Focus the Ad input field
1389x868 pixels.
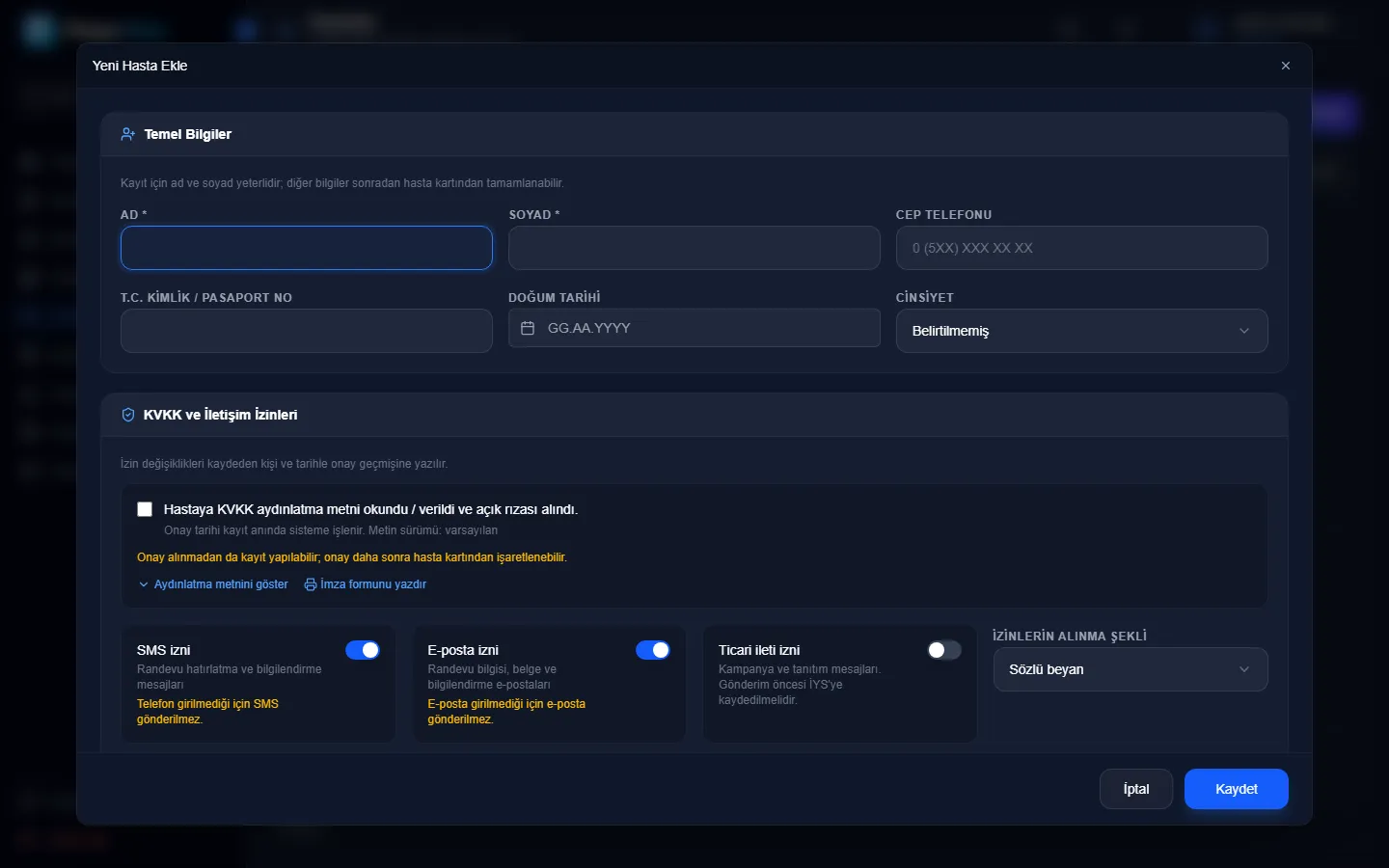[307, 248]
